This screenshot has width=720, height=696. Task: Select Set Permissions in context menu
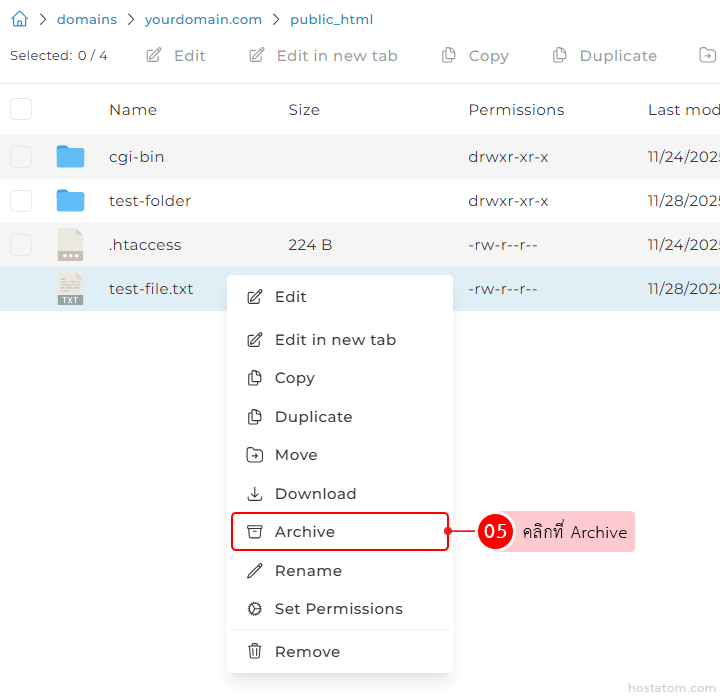338,609
